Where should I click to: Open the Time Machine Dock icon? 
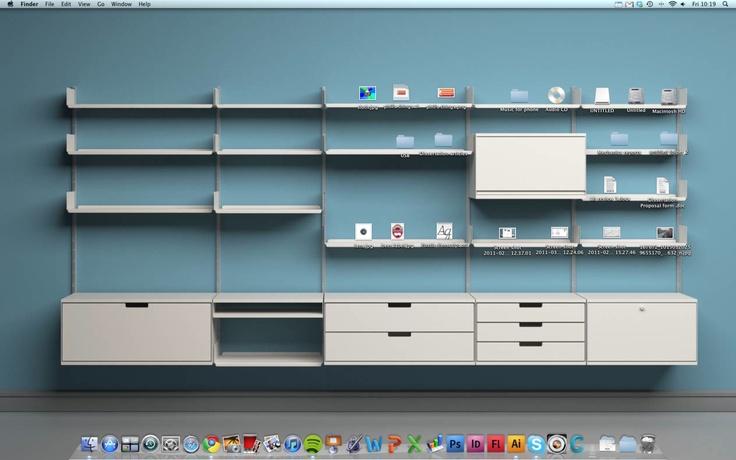point(150,444)
